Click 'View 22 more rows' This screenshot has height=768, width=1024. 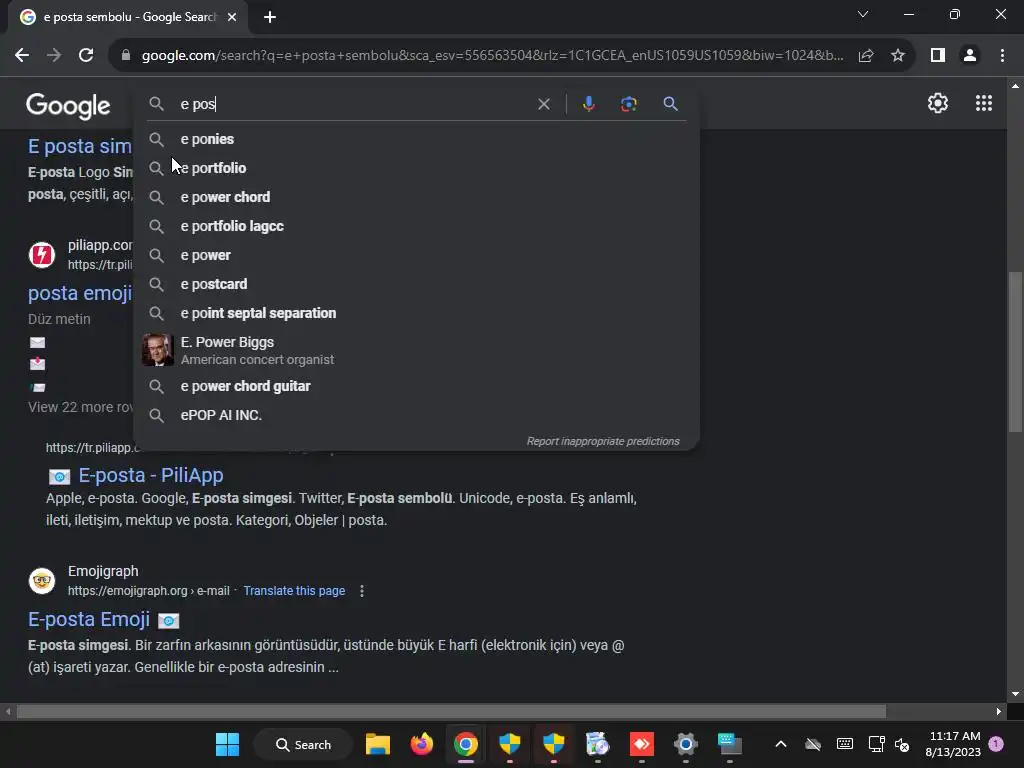[80, 407]
